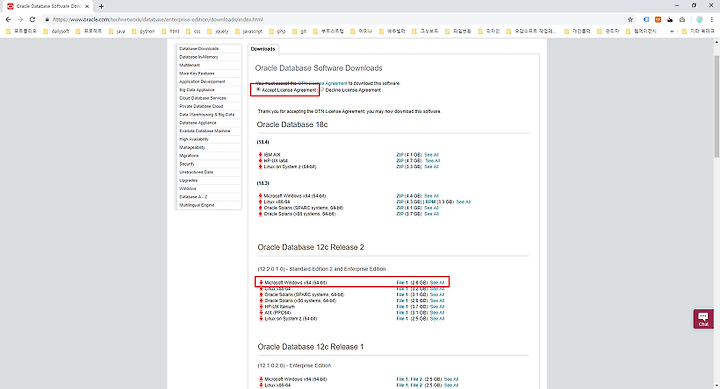The width and height of the screenshot is (720, 389).
Task: Open the java bookmark folder
Action: click(x=117, y=31)
